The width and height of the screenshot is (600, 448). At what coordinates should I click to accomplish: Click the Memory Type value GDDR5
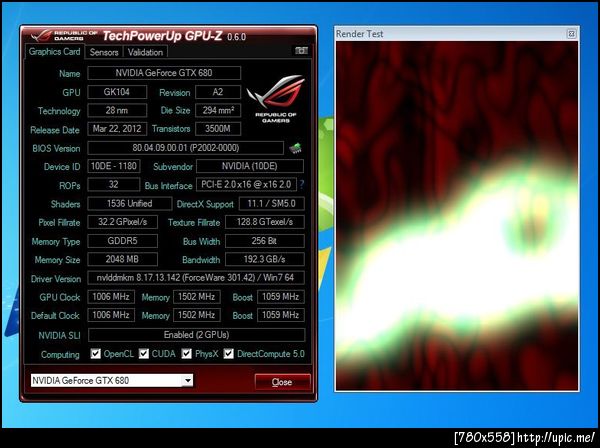pos(122,241)
